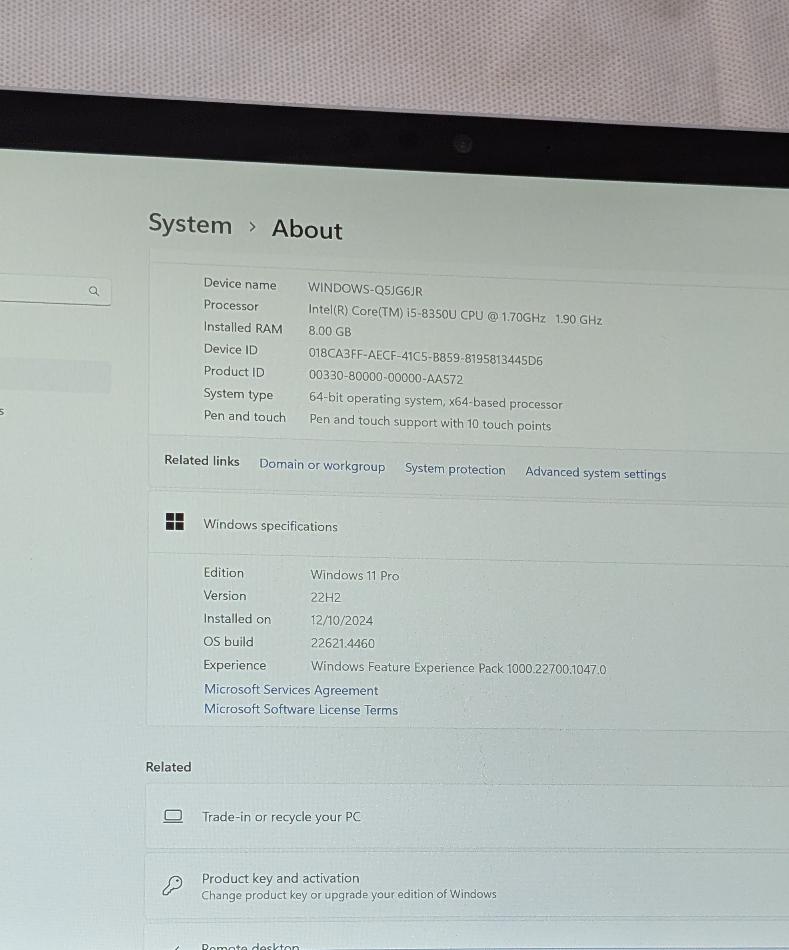
Task: Click the laptop icon for Trade-in or recycle
Action: point(173,816)
